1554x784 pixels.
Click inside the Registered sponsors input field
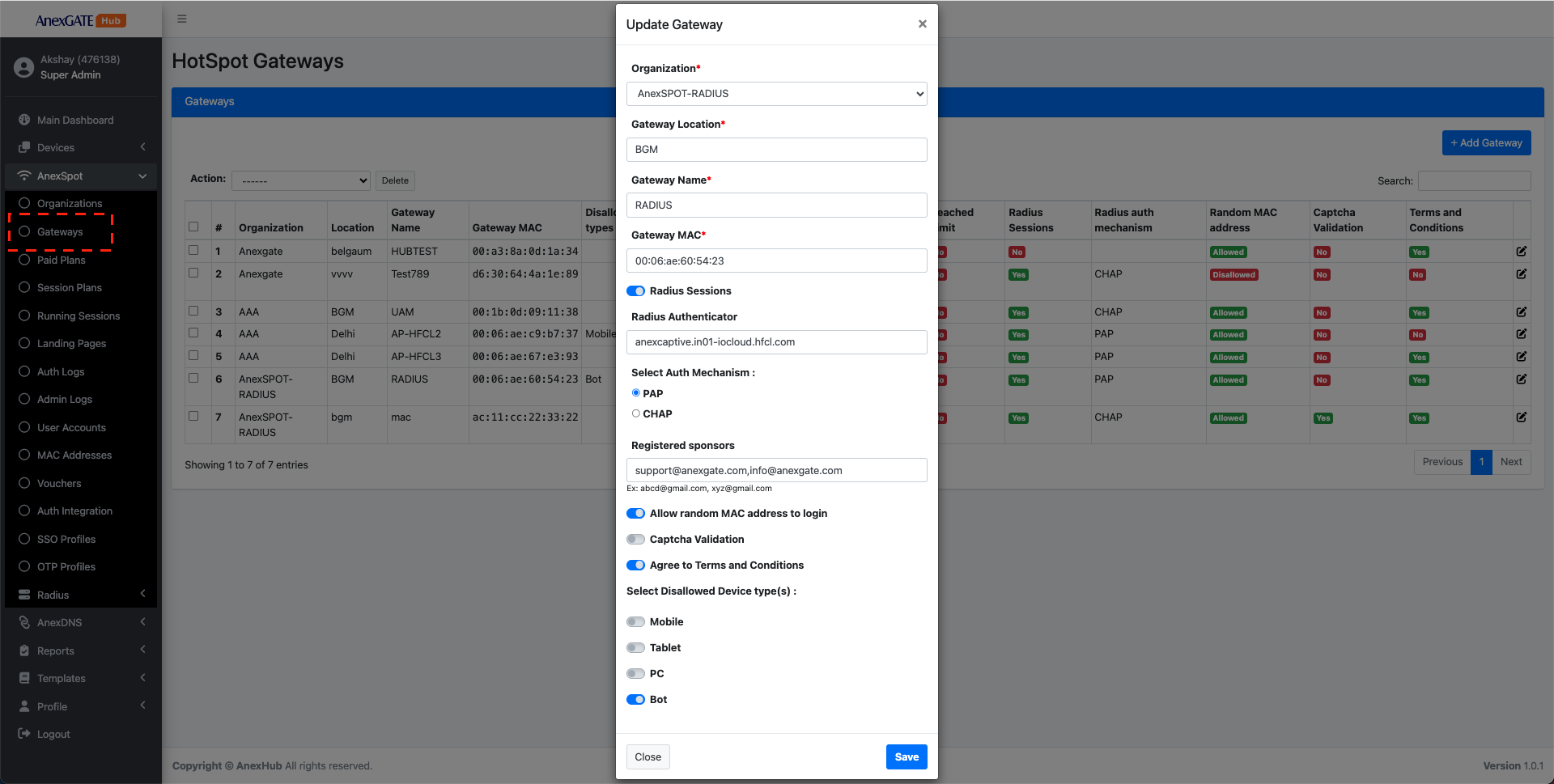(775, 470)
